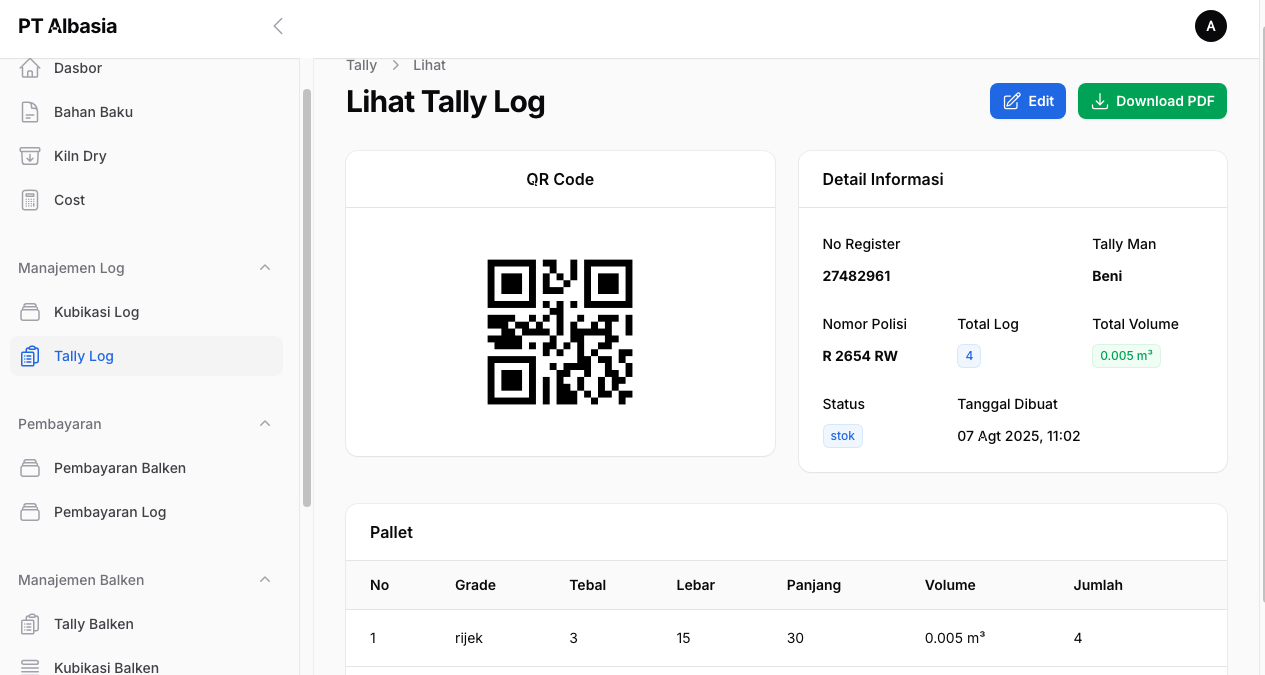Click the Kiln Dry archive icon
This screenshot has width=1265, height=675.
pyautogui.click(x=30, y=156)
